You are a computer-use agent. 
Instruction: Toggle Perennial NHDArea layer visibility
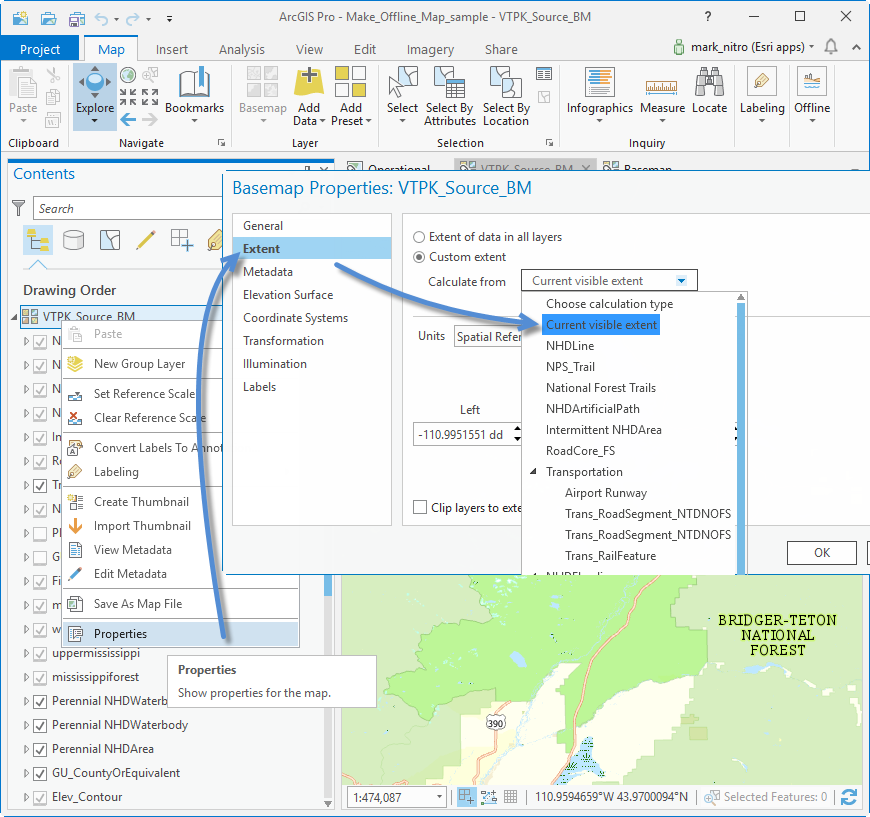(x=40, y=749)
